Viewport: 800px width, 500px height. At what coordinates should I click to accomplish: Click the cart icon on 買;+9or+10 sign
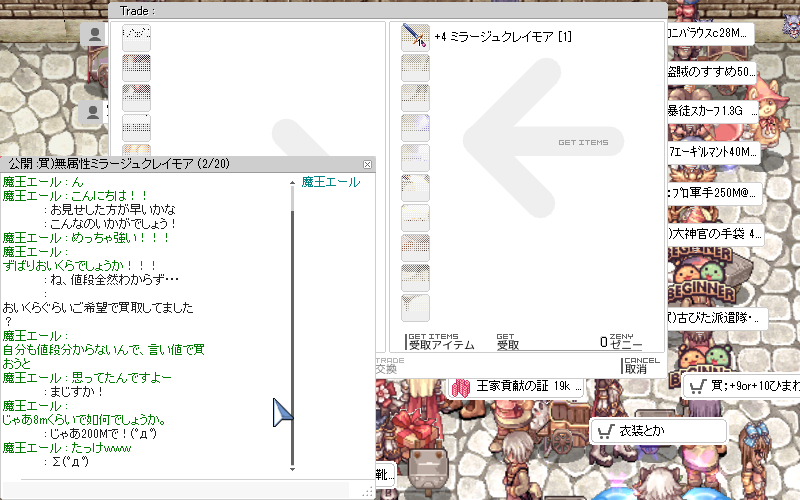tap(697, 387)
